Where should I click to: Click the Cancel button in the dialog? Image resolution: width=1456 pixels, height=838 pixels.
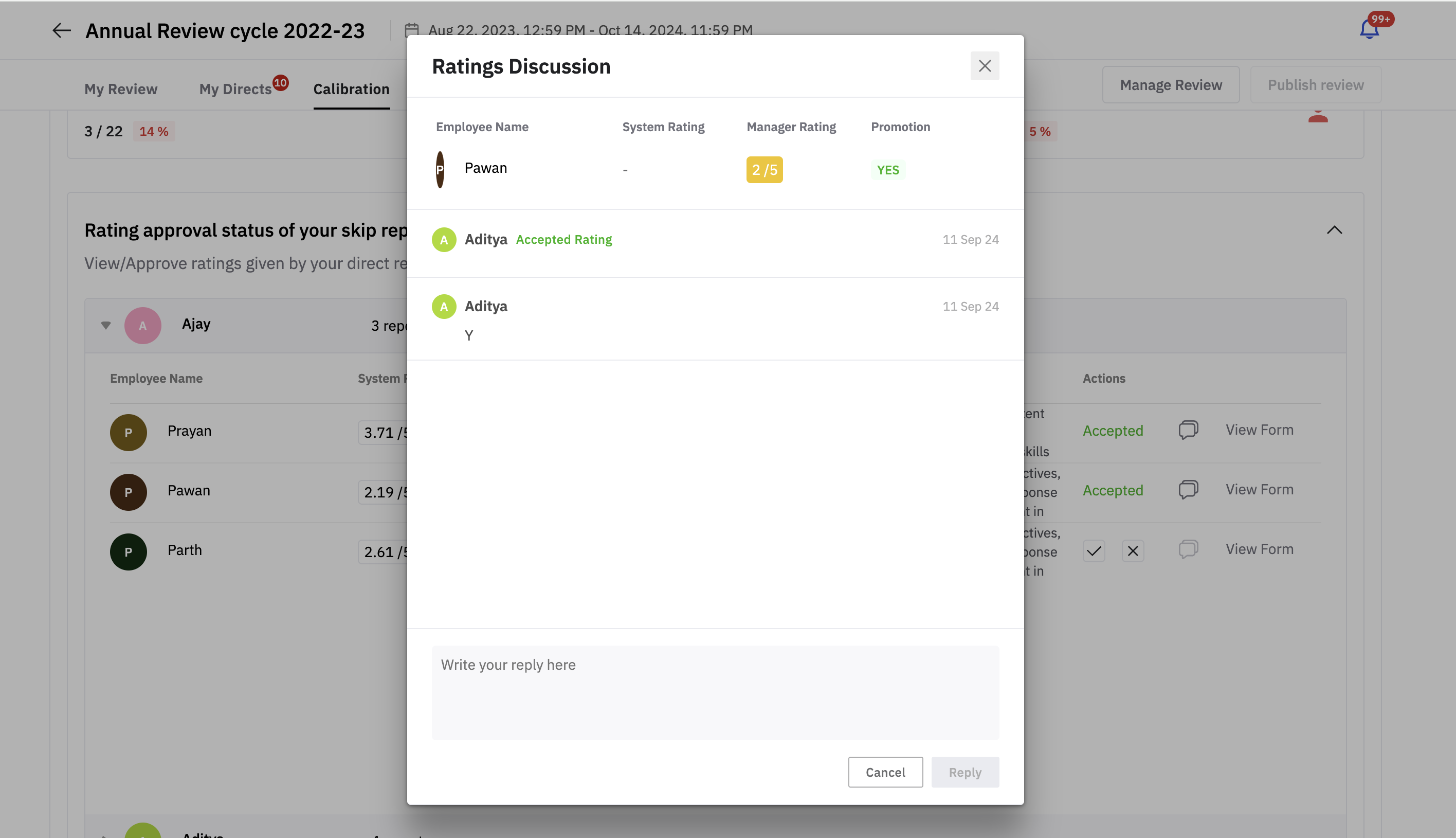click(885, 772)
